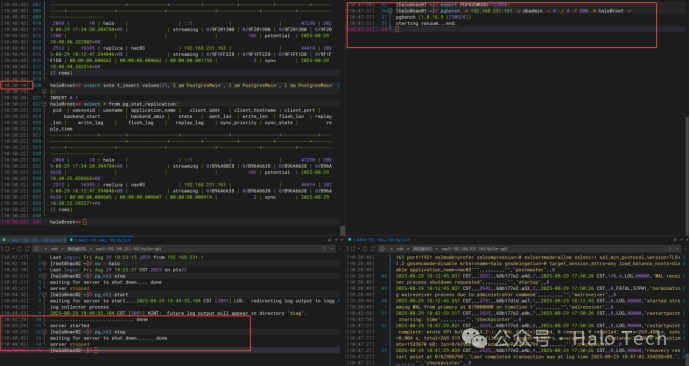
Task: Add new tab in bottom-left pane
Action: [336, 240]
